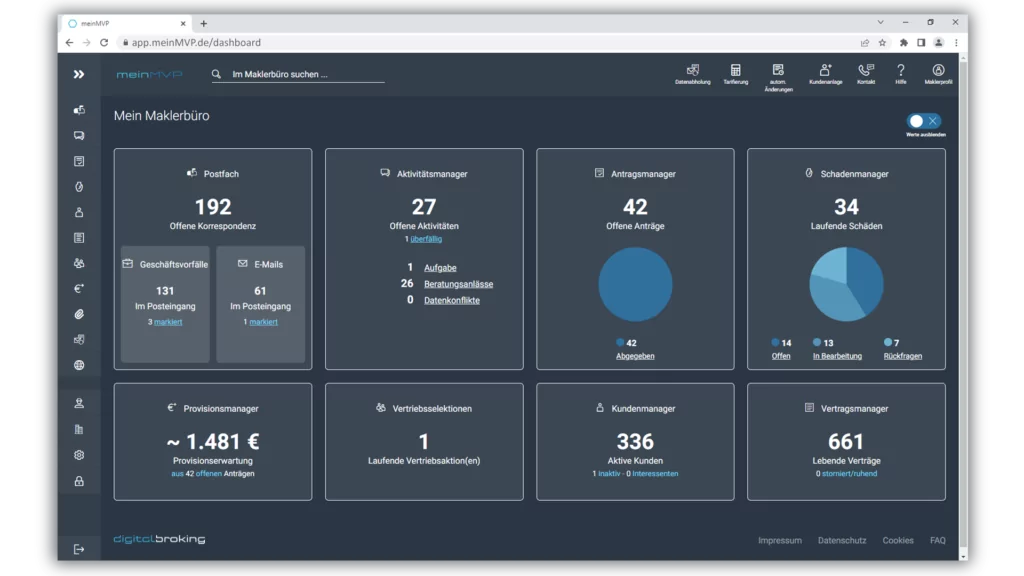This screenshot has height=576, width=1024.
Task: Click 'markiert' link under Geschäftsvorfälle
Action: pos(168,322)
